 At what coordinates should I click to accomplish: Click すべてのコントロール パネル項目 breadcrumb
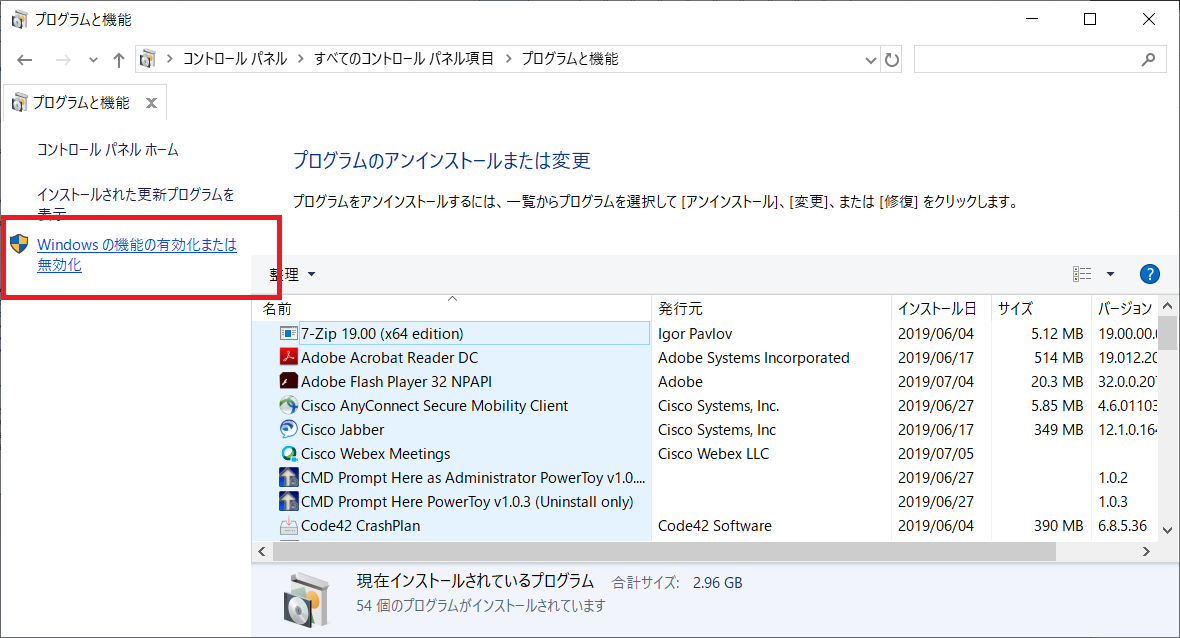pos(404,59)
